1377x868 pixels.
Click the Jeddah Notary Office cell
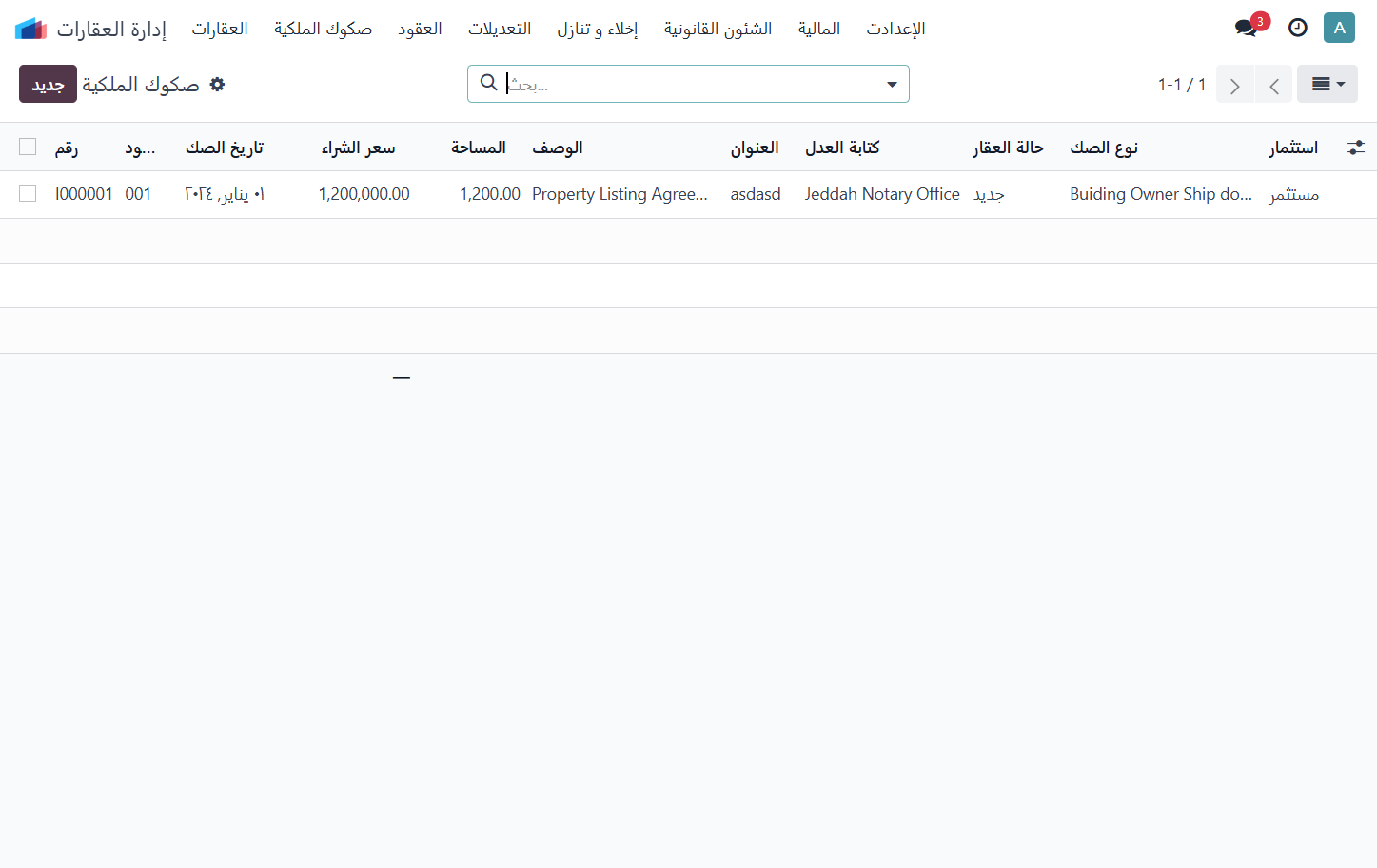pos(882,194)
